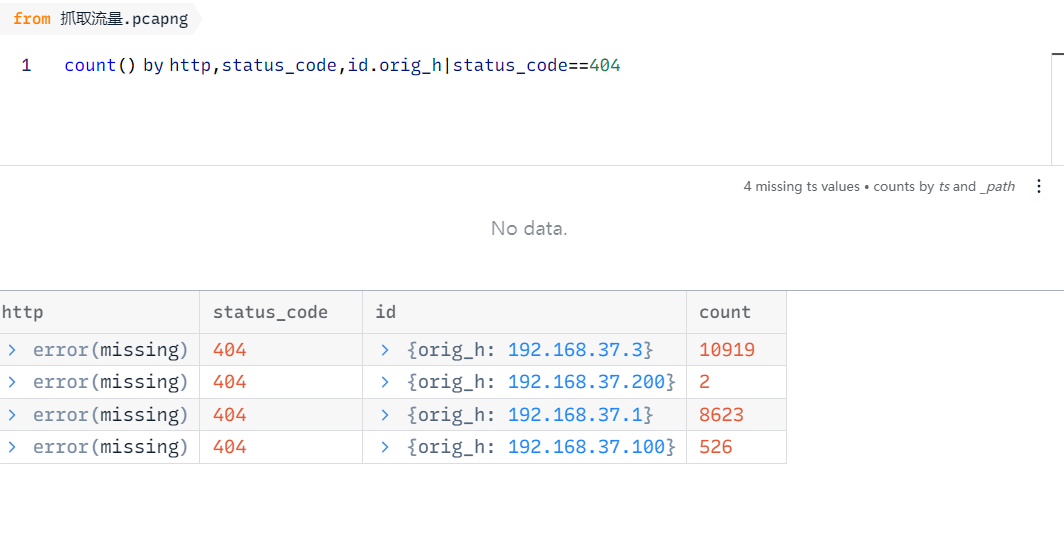This screenshot has width=1064, height=556.
Task: Expand the http error in the 192.168.37.1 row
Action: (12, 415)
